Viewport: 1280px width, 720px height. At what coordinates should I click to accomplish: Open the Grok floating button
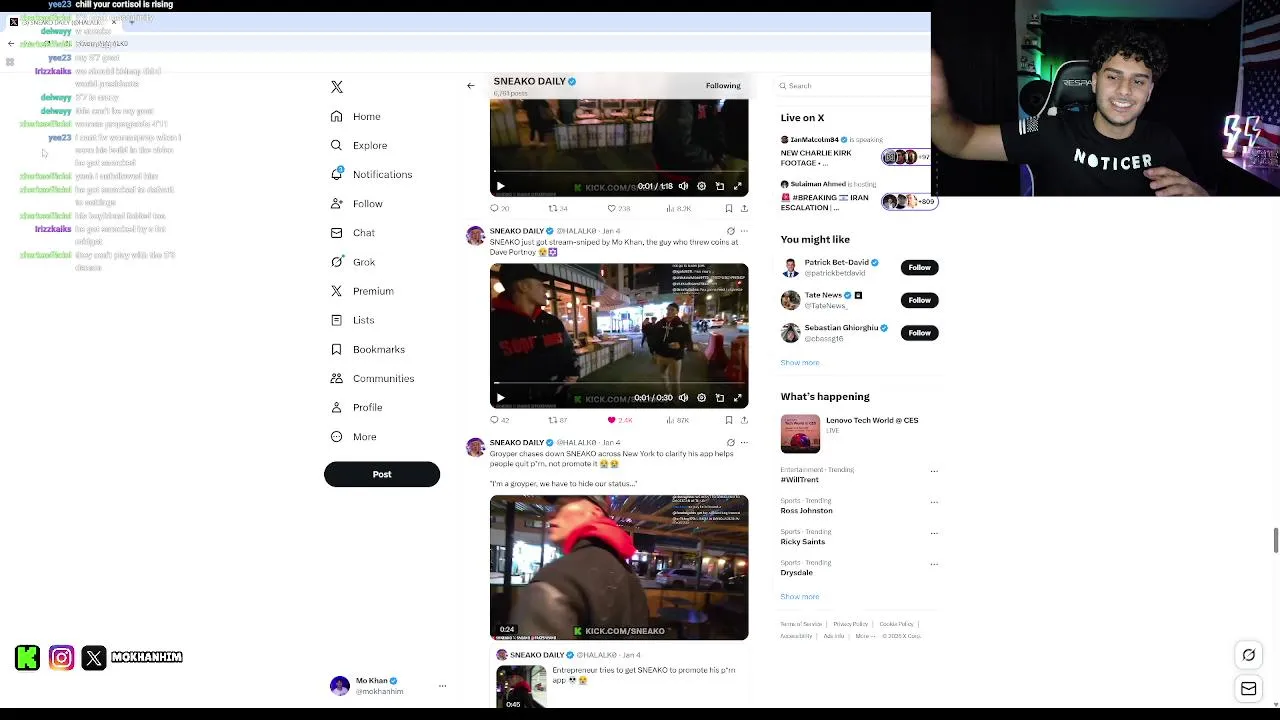coord(1249,655)
